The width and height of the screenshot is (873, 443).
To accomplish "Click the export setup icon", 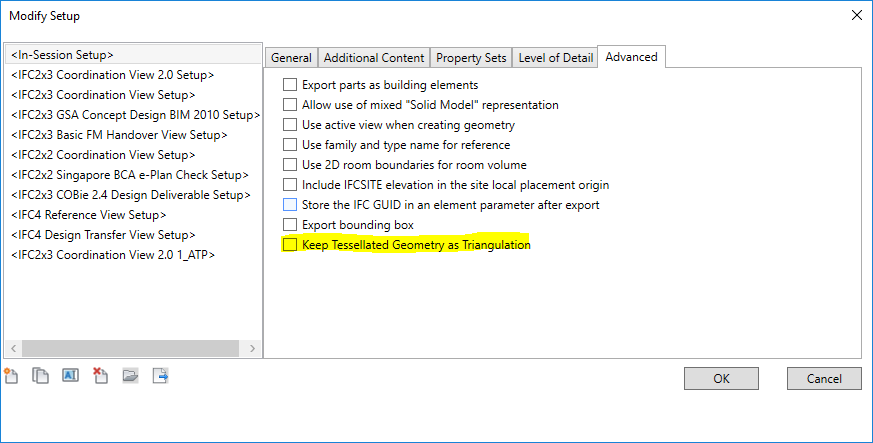I will (160, 376).
